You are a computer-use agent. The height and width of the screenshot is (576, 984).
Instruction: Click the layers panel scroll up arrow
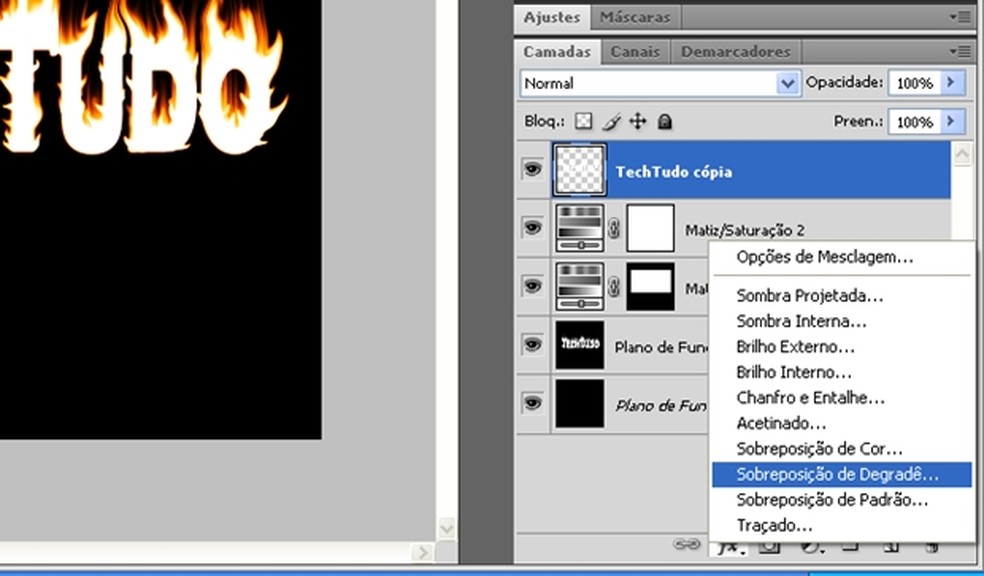962,154
